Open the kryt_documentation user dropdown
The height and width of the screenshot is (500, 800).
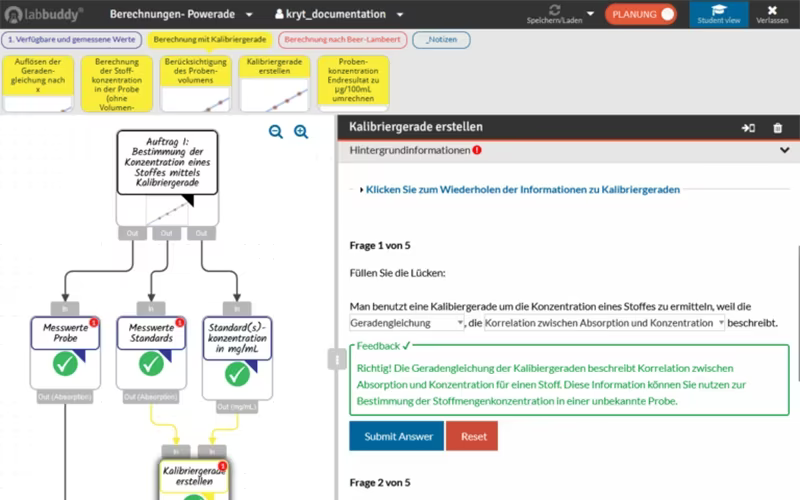point(339,14)
